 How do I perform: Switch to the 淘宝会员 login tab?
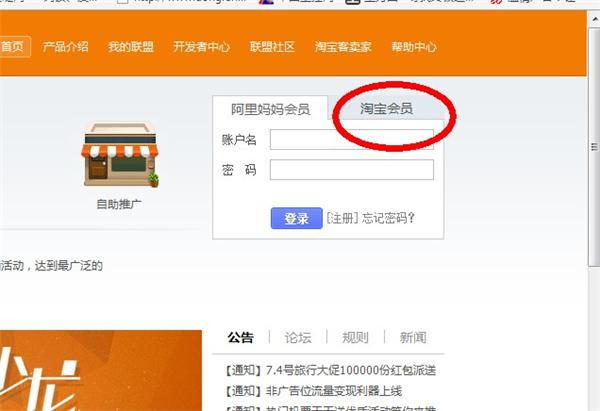tap(386, 109)
